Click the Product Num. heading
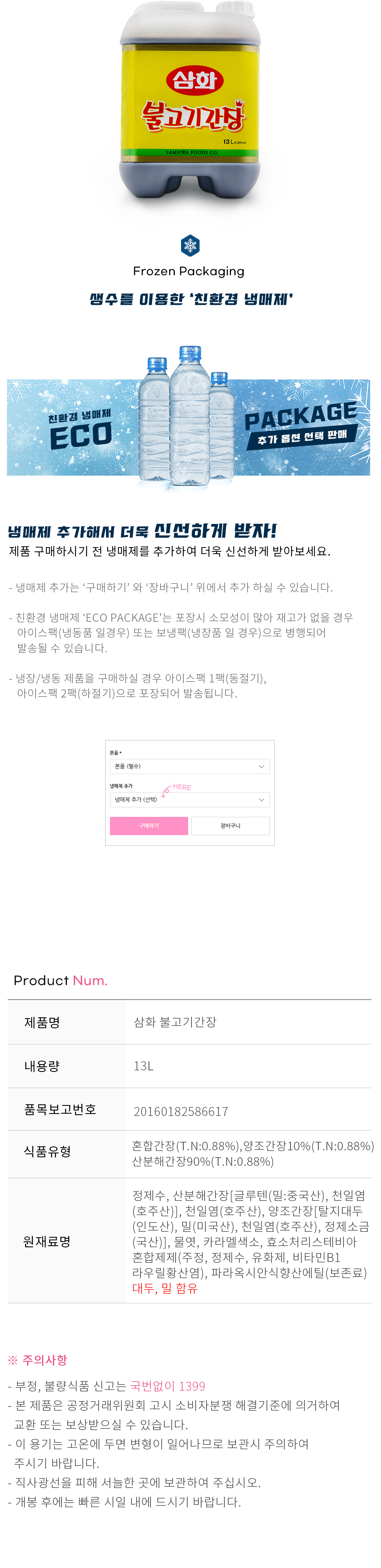Viewport: 381px width, 1568px height. 60,980
